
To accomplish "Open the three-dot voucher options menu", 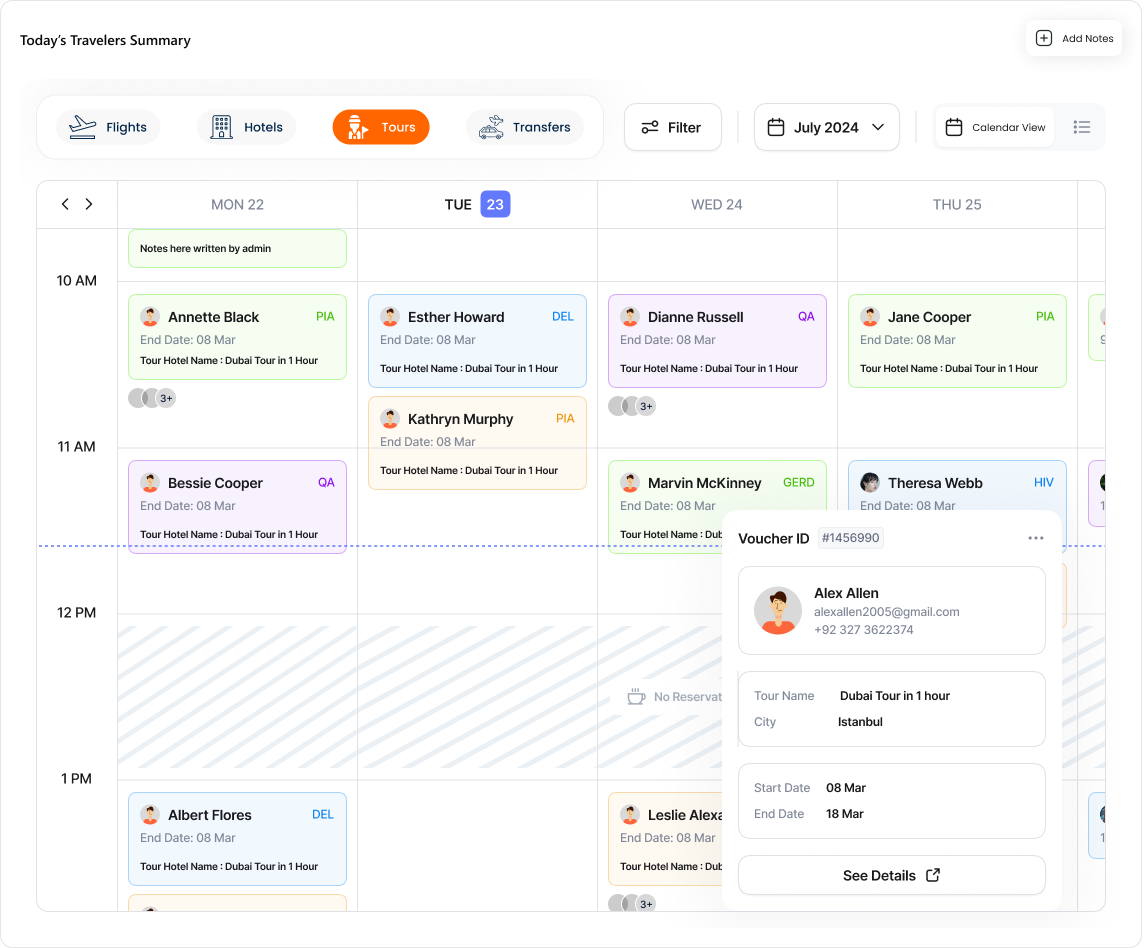I will pyautogui.click(x=1035, y=538).
